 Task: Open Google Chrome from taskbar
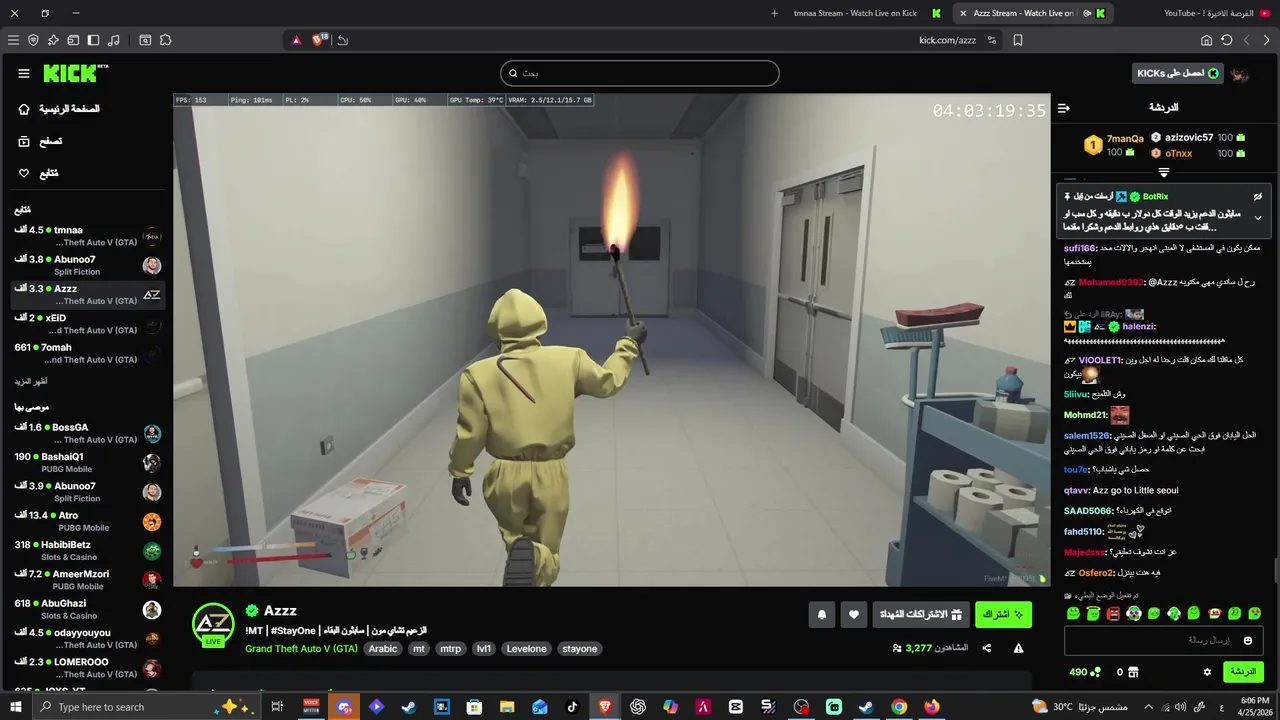(x=899, y=707)
